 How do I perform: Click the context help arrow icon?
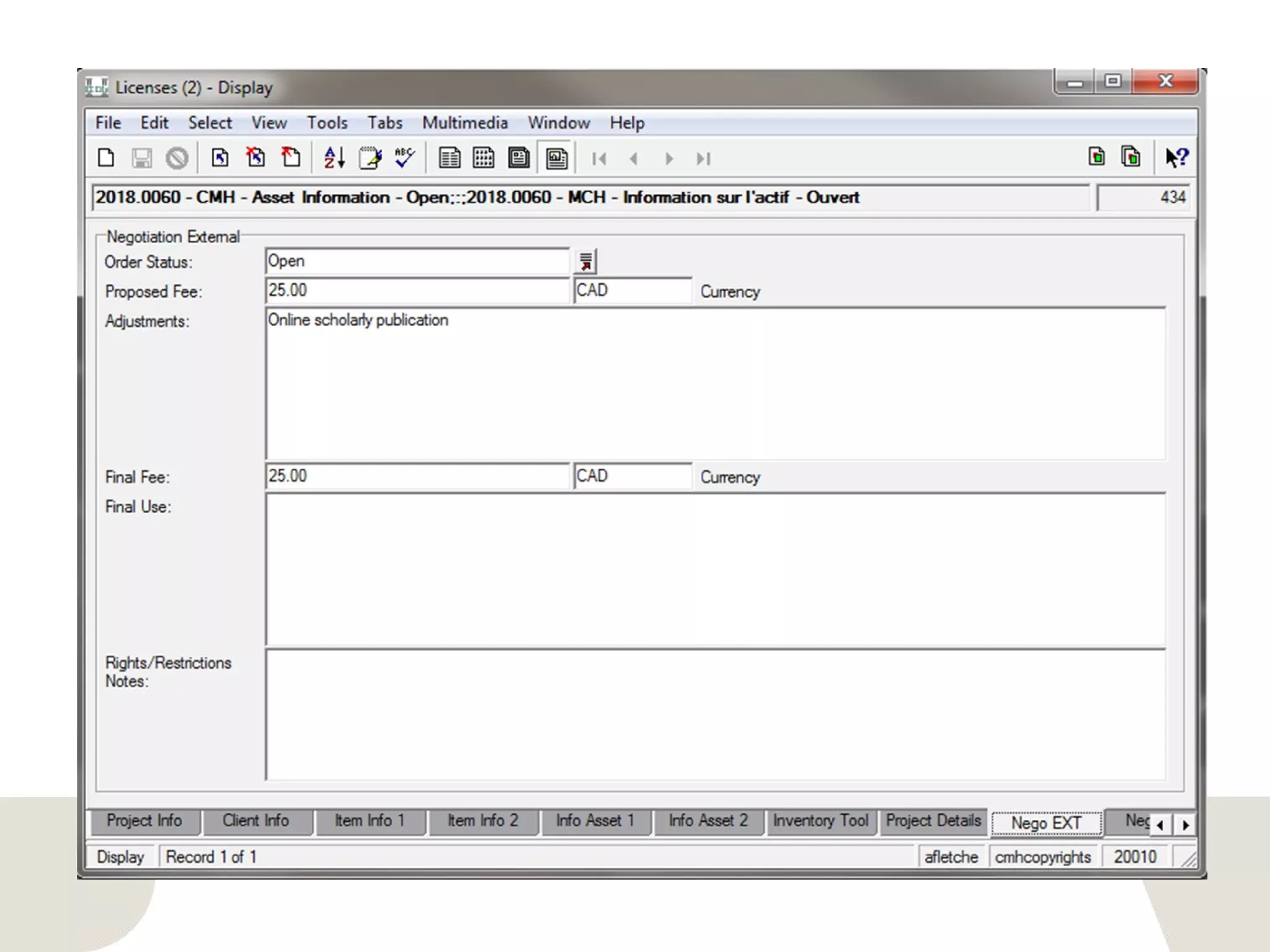[1176, 158]
